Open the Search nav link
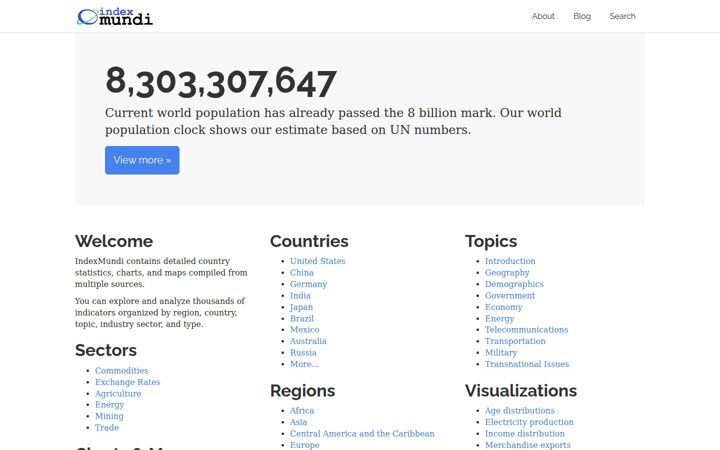720x450 pixels. tap(622, 16)
